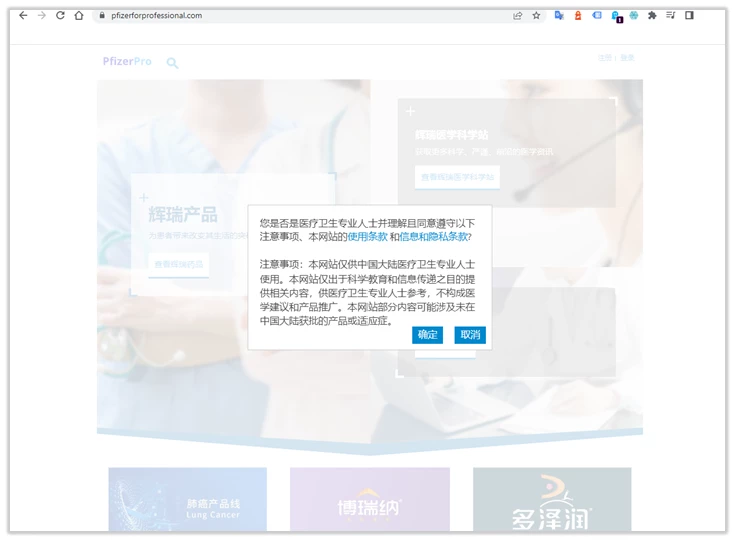Reload the page with the refresh icon
This screenshot has height=540, width=734.
click(x=60, y=15)
